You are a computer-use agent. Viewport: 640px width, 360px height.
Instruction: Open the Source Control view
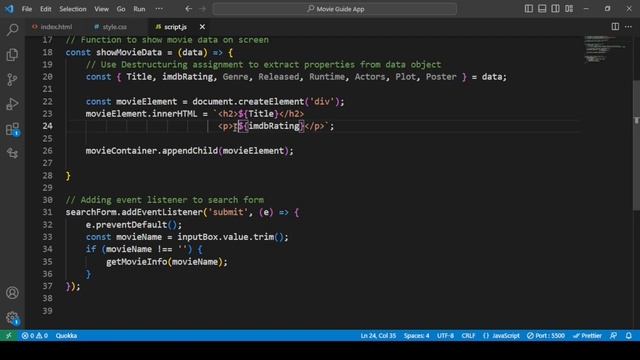click(x=12, y=79)
